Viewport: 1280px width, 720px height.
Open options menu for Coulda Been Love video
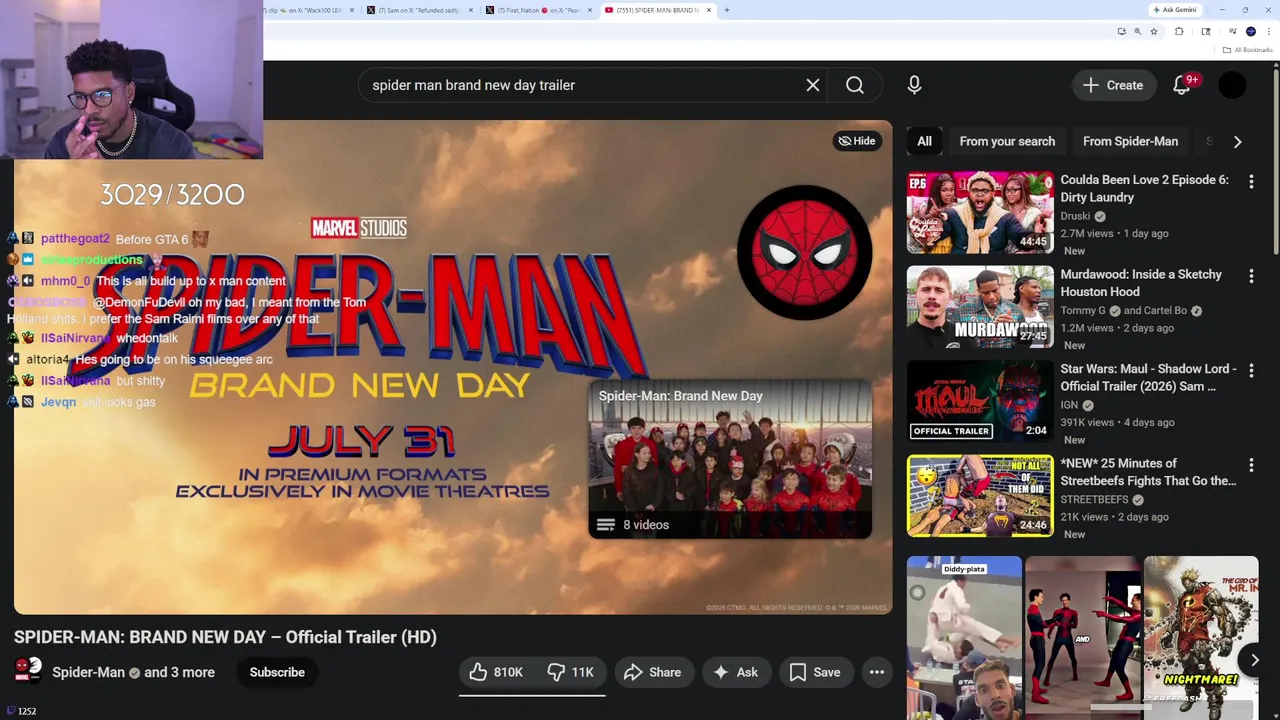[x=1251, y=182]
